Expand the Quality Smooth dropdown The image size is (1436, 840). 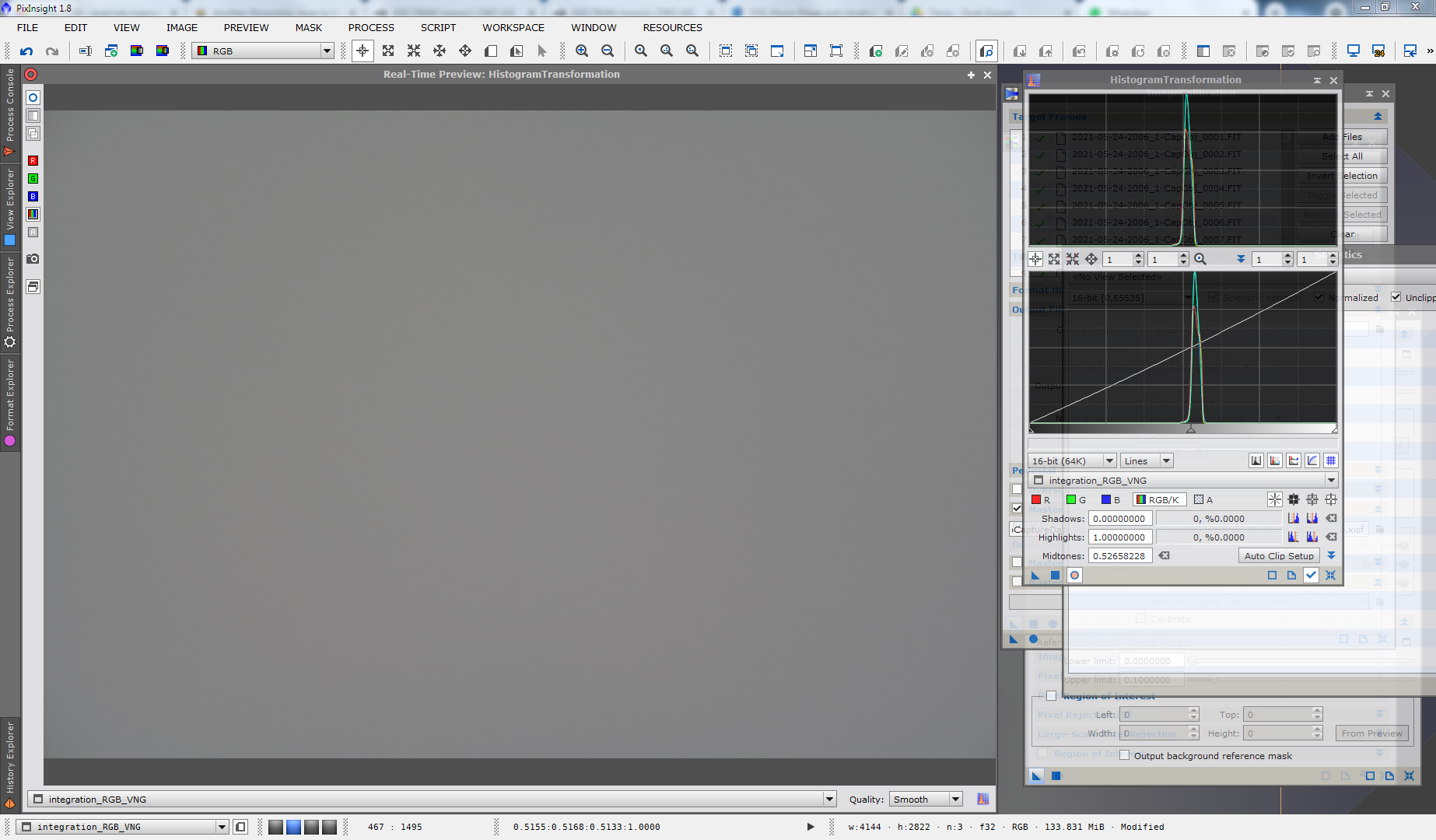pyautogui.click(x=926, y=799)
